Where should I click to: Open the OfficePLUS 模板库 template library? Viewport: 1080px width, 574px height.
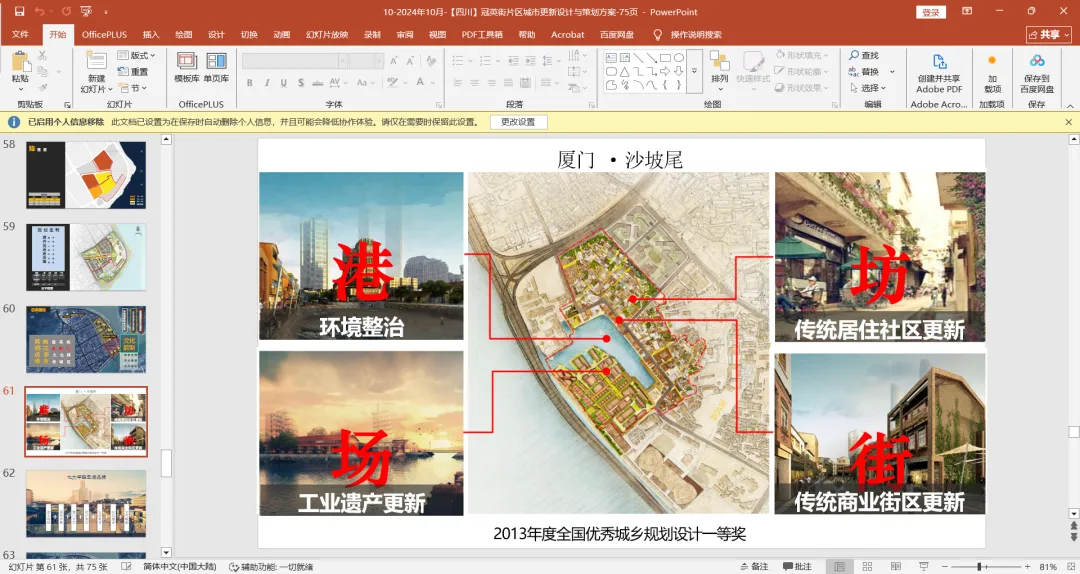tap(187, 68)
